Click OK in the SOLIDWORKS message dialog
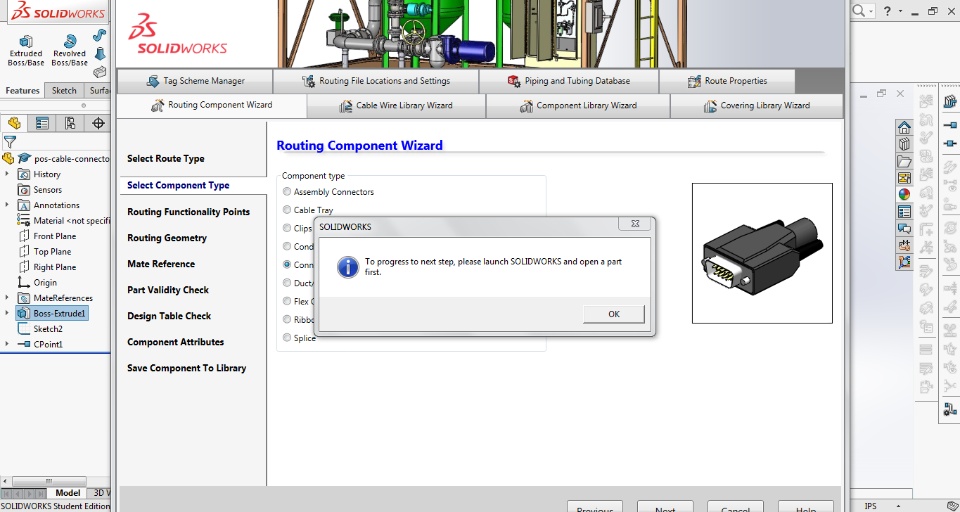This screenshot has height=512, width=960. click(x=613, y=314)
